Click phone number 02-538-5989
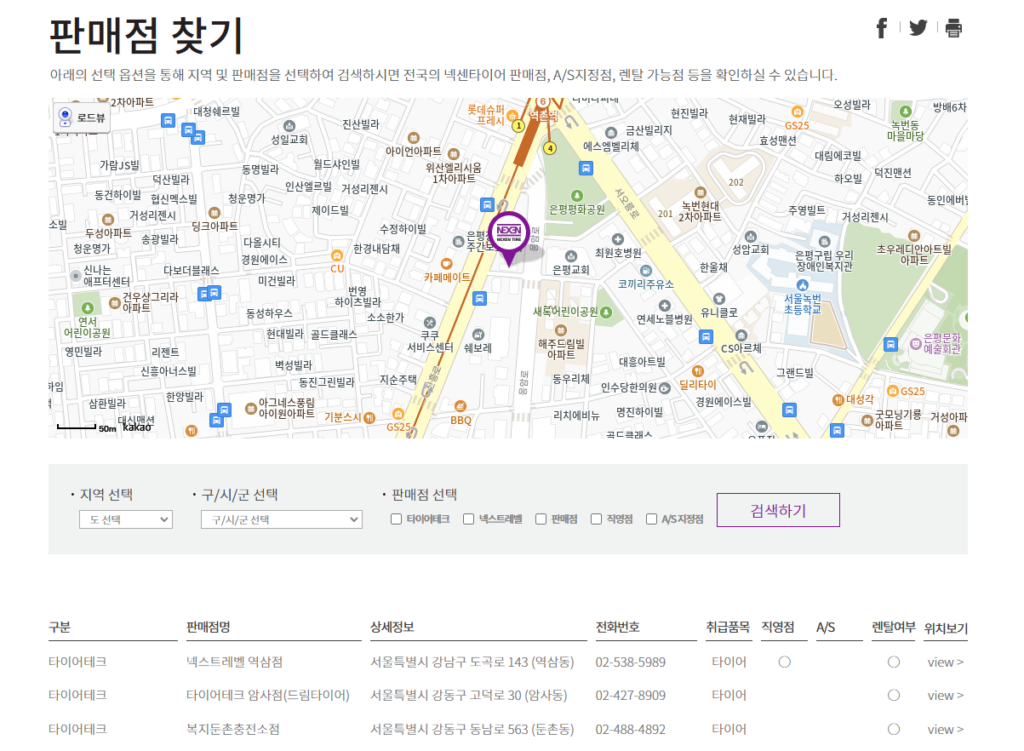 630,662
